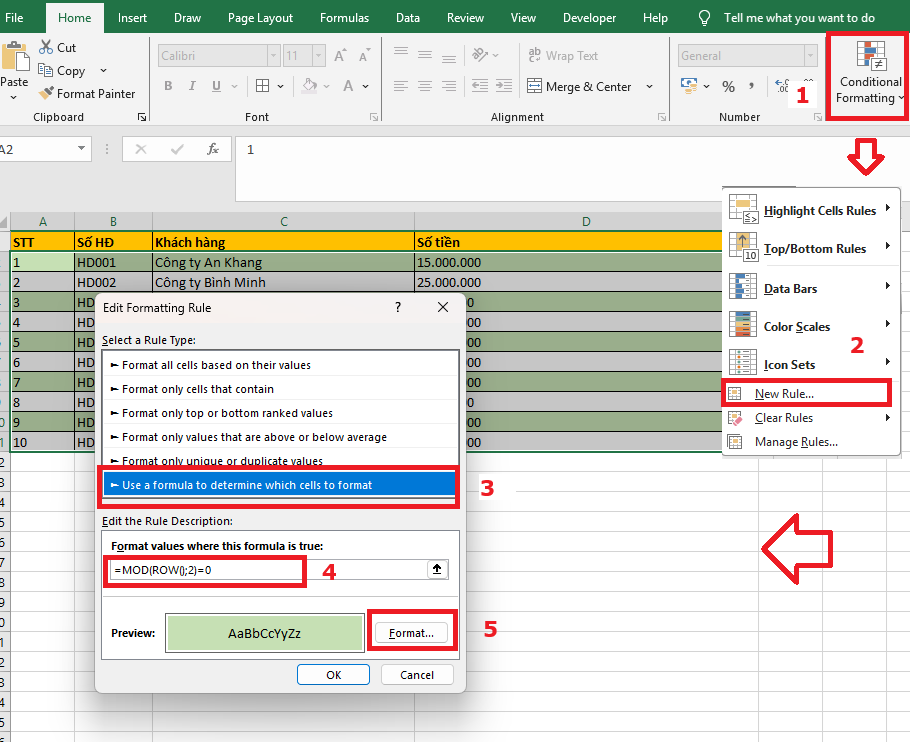The height and width of the screenshot is (742, 910).
Task: Collapse dialog using the range selector arrow
Action: coord(437,569)
